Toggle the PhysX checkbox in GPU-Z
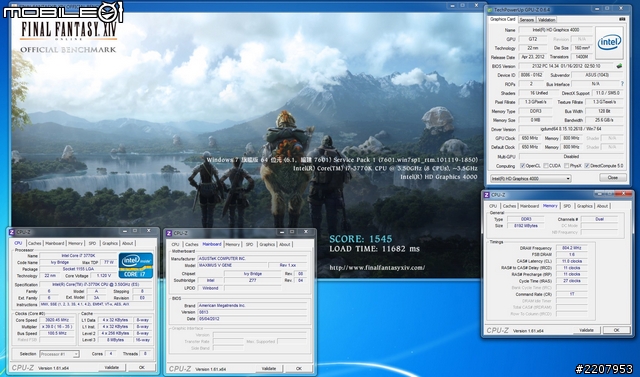Screen dimensions: 640x377 click(x=566, y=166)
